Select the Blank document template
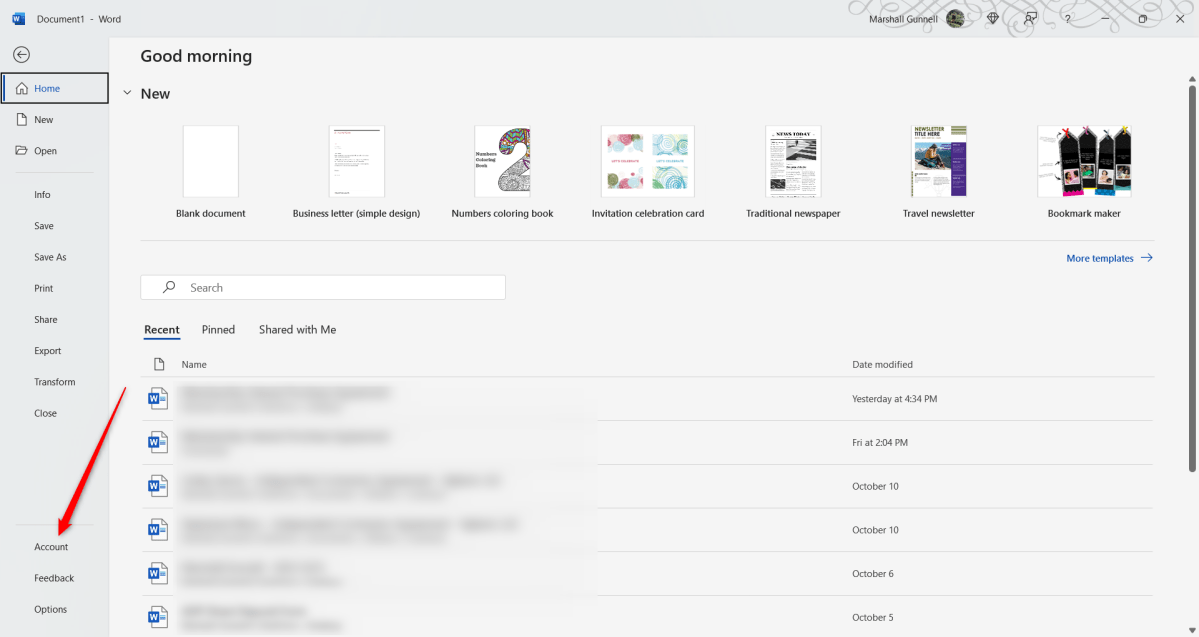This screenshot has width=1199, height=637. [210, 162]
